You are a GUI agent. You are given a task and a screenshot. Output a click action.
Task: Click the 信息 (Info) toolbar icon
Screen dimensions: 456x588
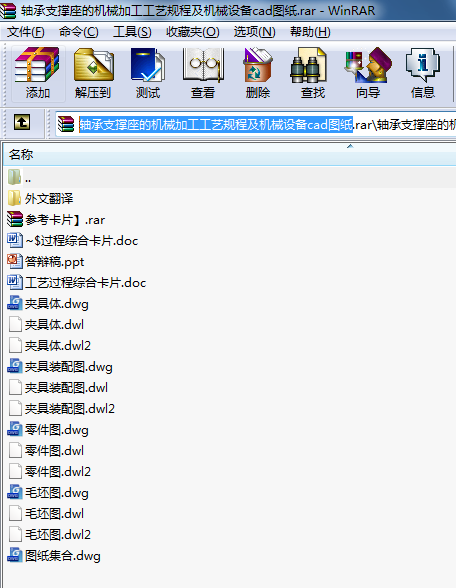[x=423, y=65]
